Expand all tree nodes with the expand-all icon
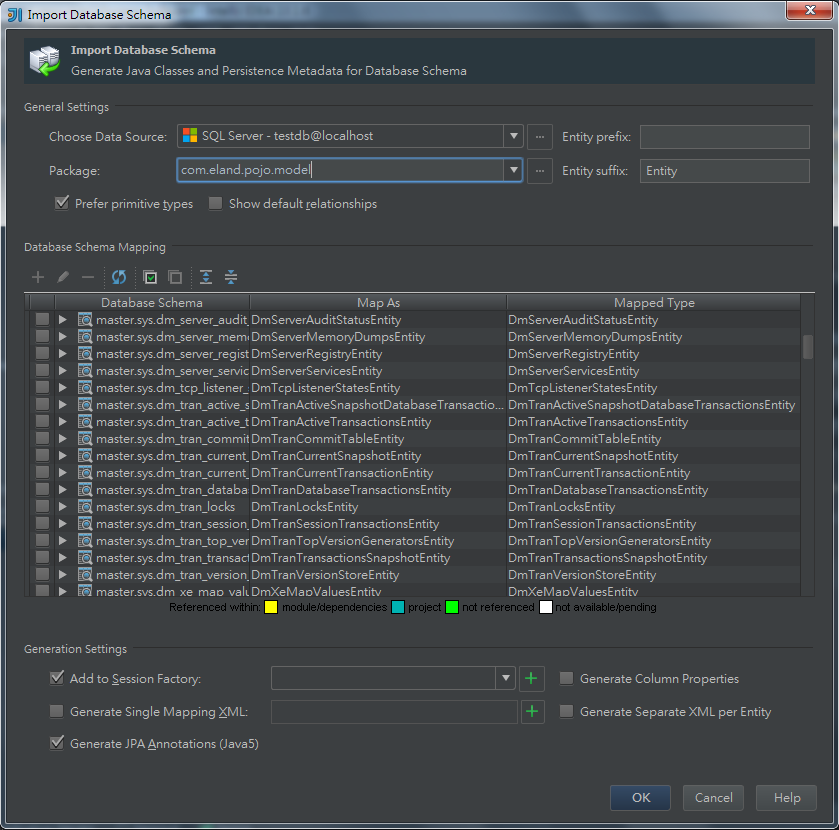Viewport: 839px width, 830px height. pyautogui.click(x=205, y=277)
